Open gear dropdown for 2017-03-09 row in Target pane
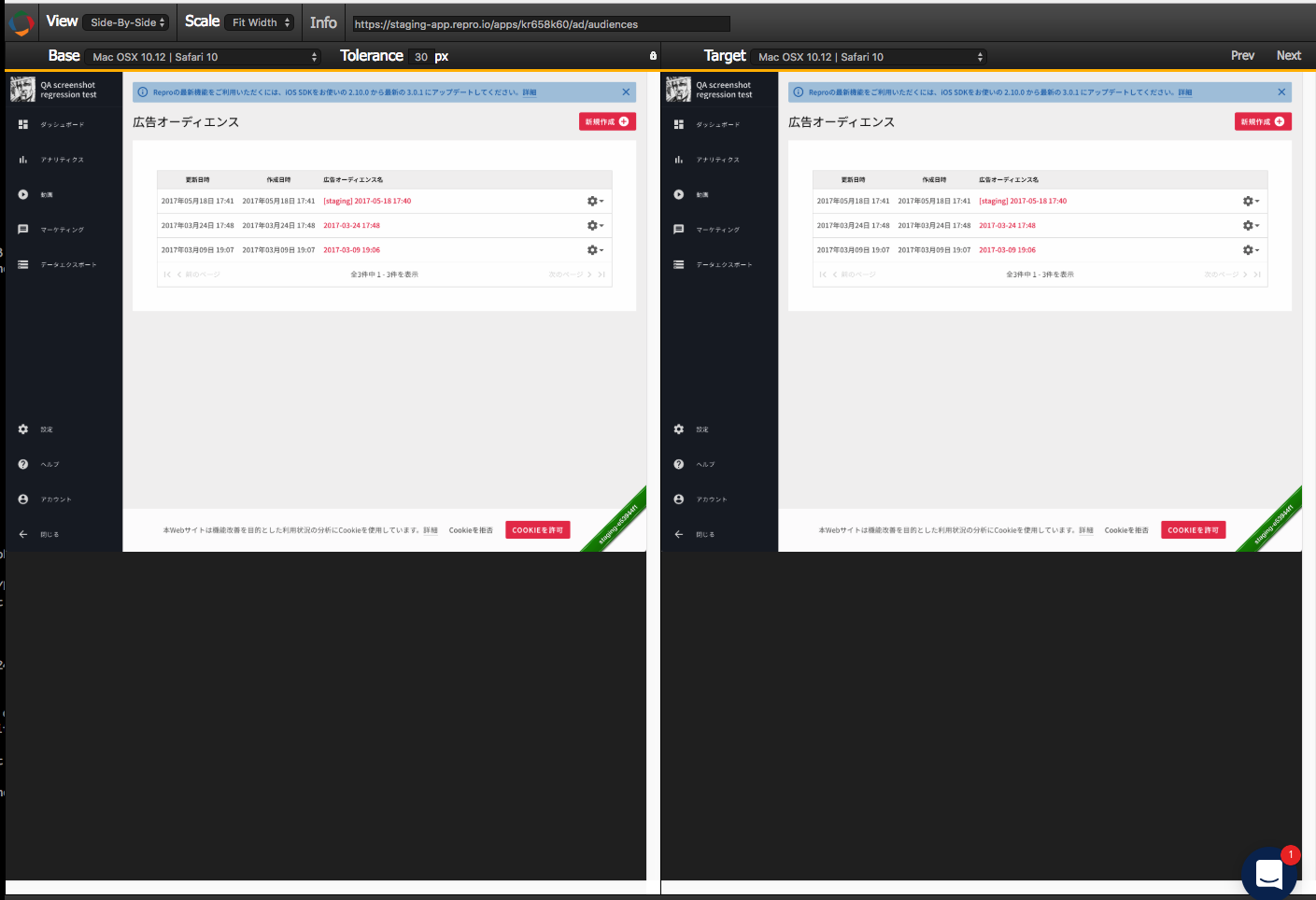Screen dimensions: 1316x900 tap(1251, 249)
